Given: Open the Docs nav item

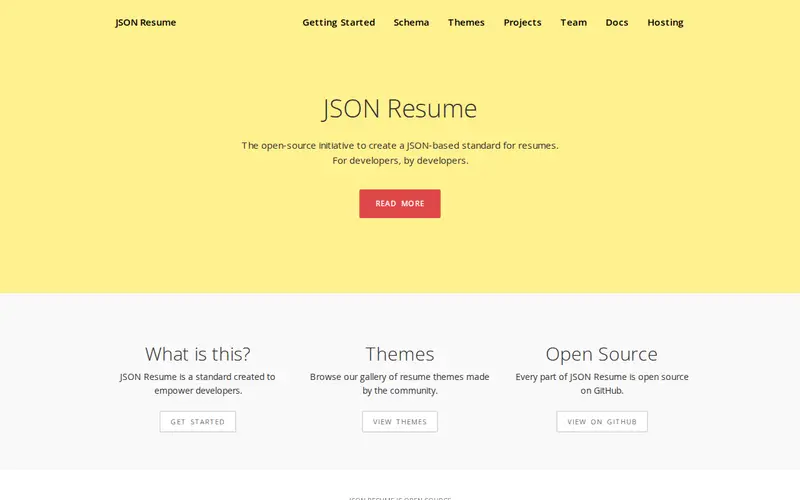Looking at the screenshot, I should coord(617,22).
